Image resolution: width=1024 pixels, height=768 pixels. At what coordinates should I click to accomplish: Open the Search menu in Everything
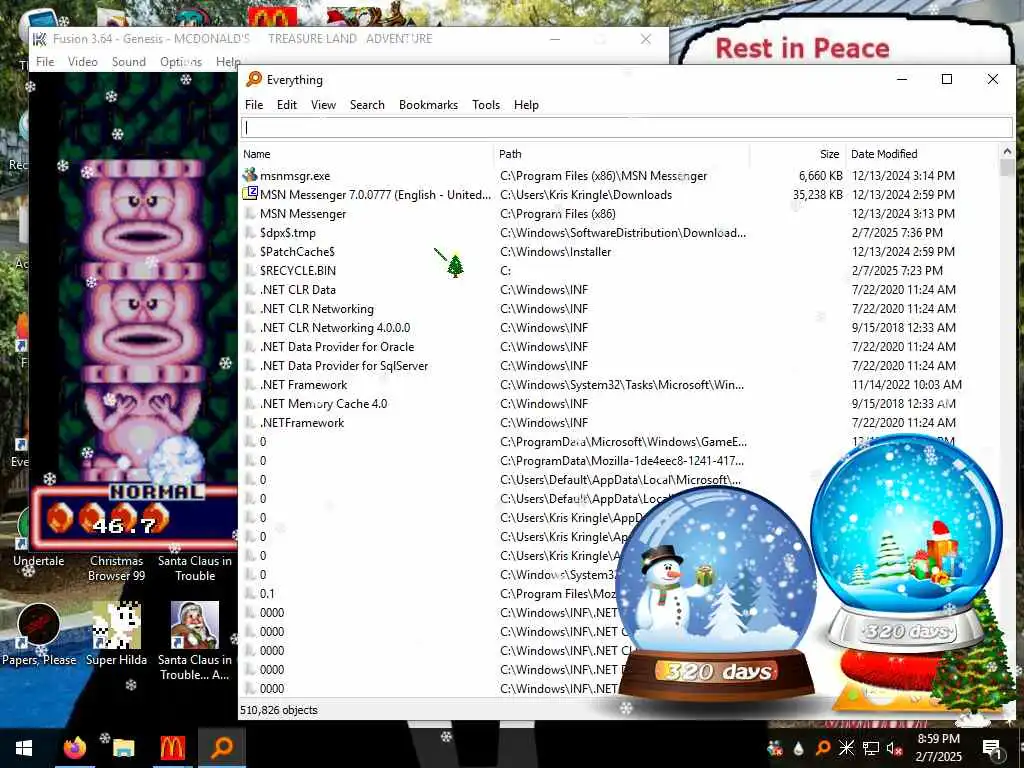[x=367, y=105]
